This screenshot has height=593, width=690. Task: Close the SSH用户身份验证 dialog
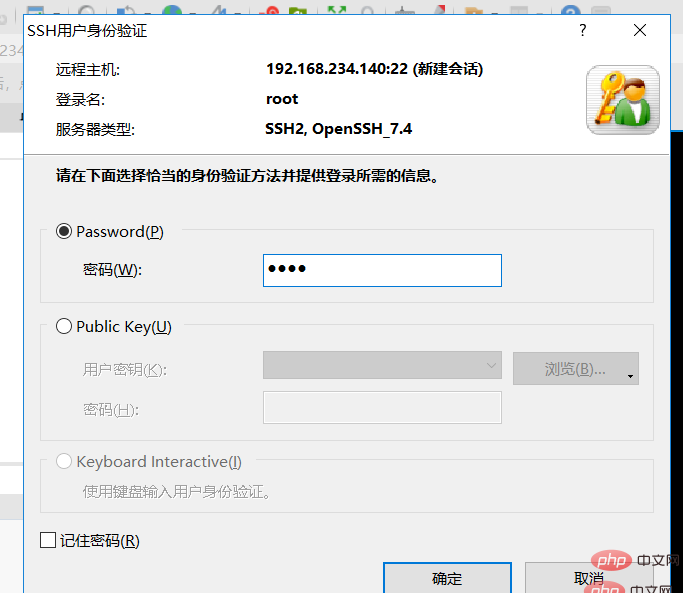[x=639, y=30]
